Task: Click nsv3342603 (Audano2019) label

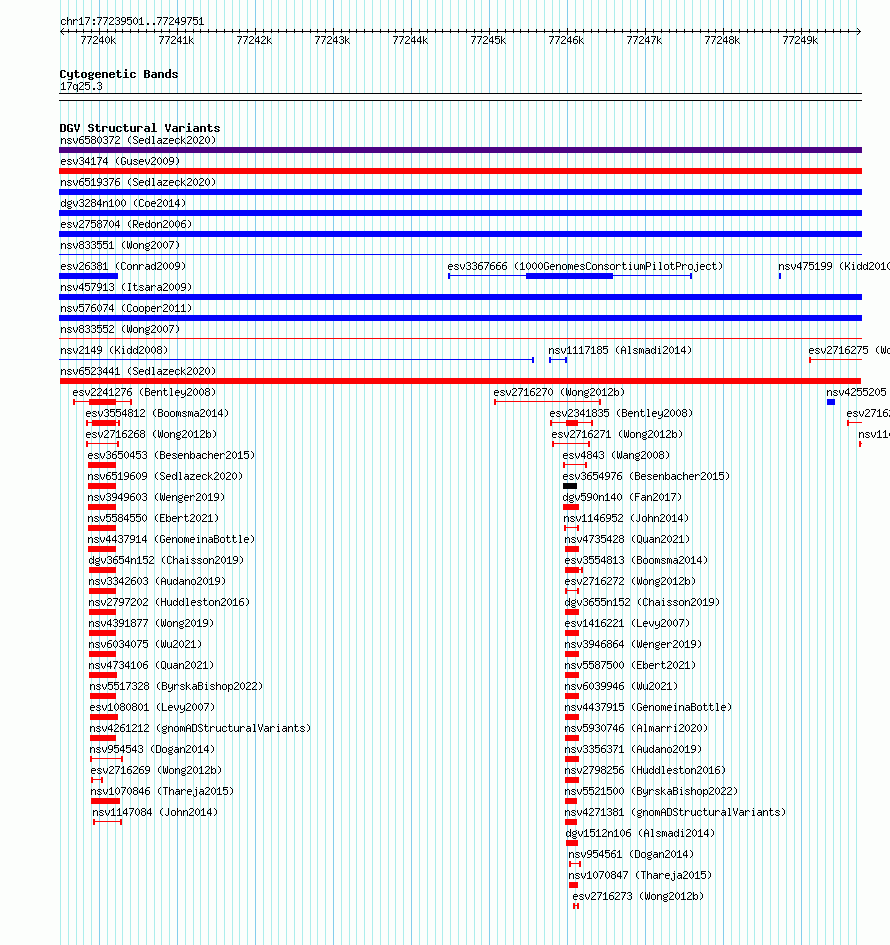Action: [157, 582]
